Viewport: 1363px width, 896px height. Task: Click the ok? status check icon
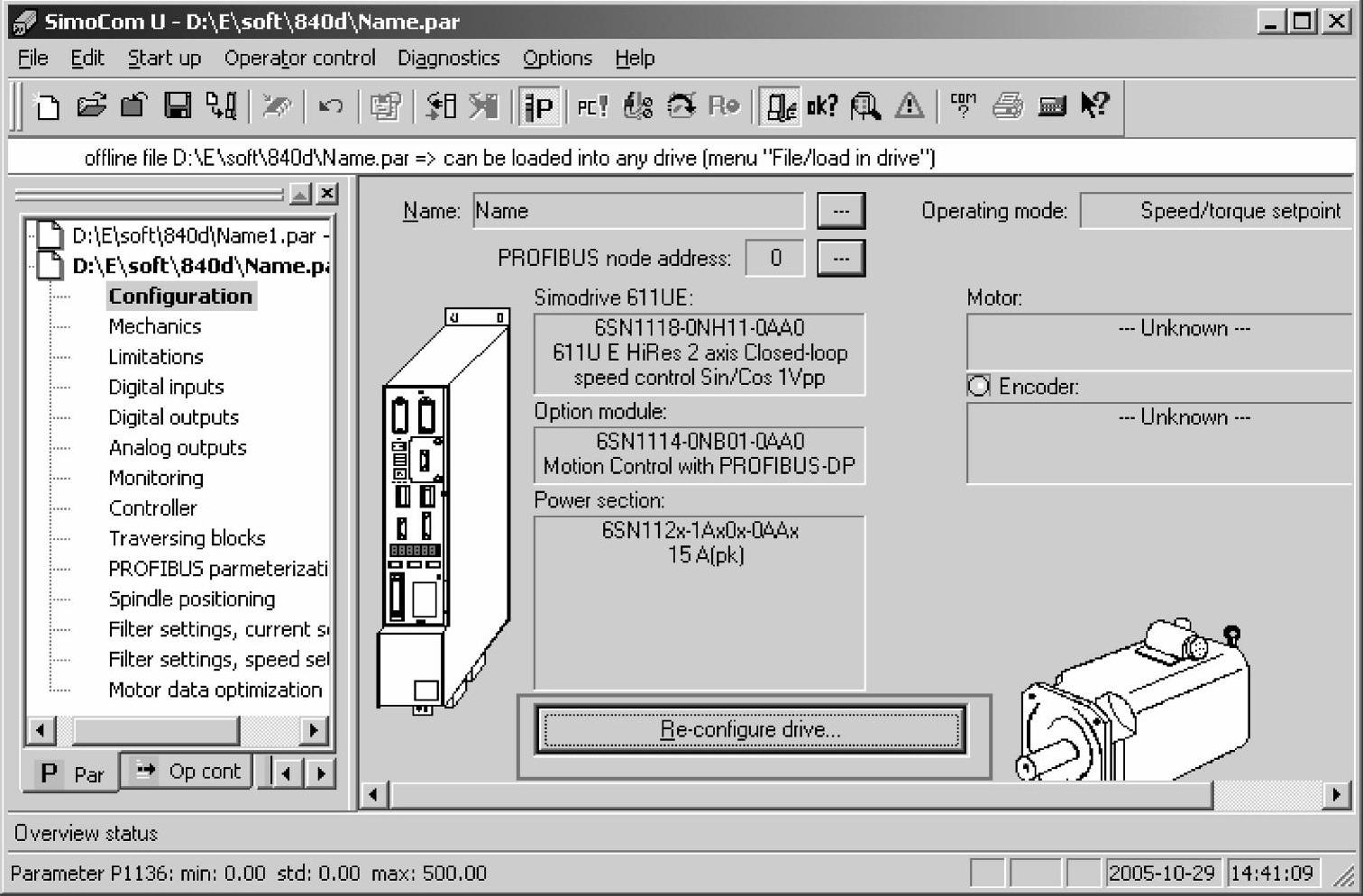tap(822, 106)
